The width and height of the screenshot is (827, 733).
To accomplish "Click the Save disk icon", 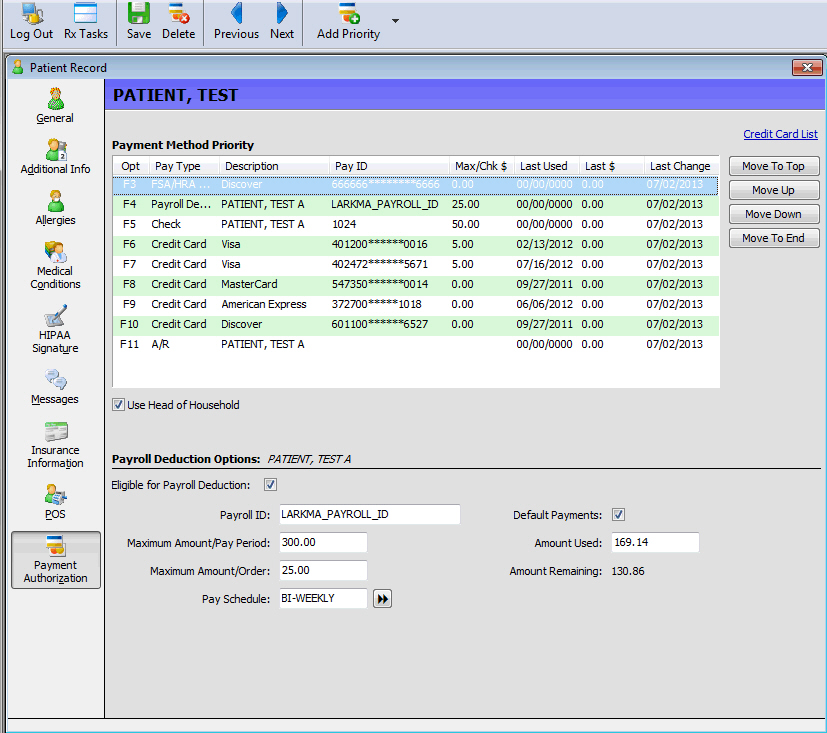I will (139, 21).
